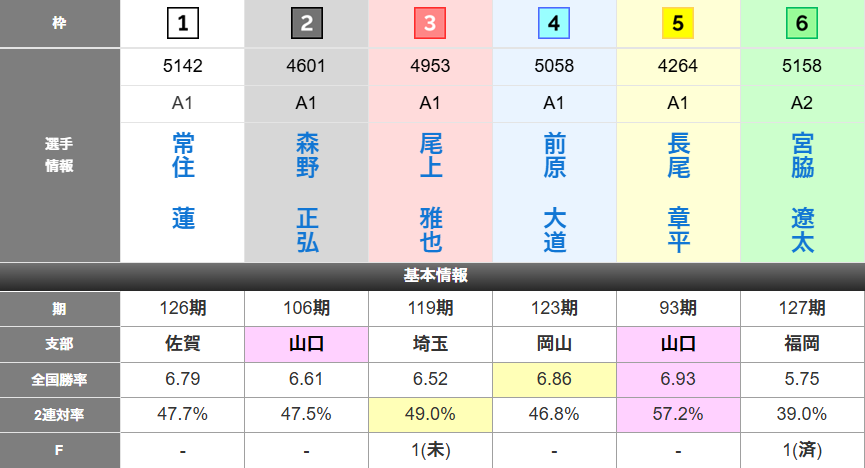Click the 基本情報 section header bar
865x468 pixels.
pyautogui.click(x=432, y=276)
